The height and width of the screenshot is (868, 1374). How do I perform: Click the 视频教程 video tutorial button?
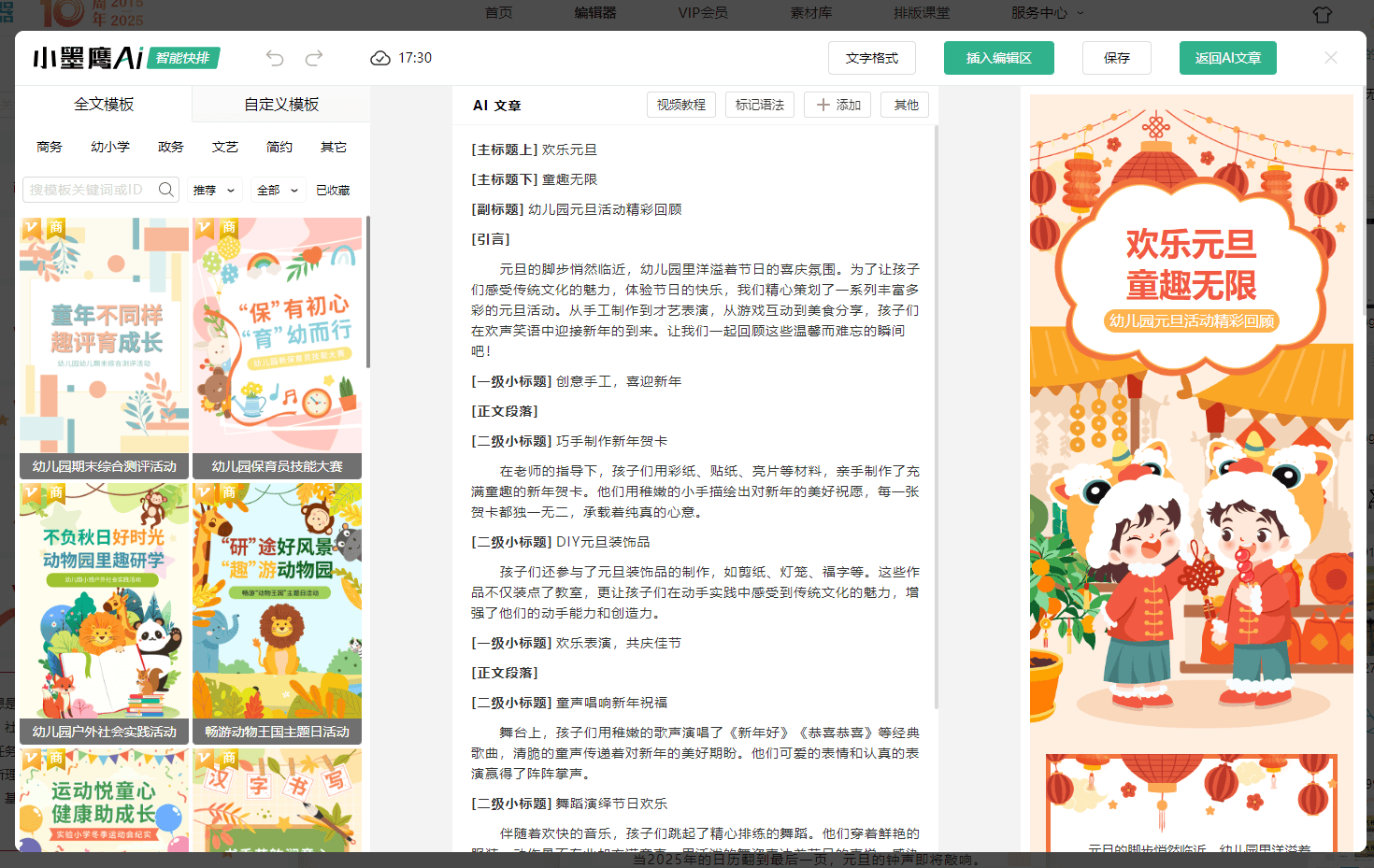pyautogui.click(x=681, y=104)
